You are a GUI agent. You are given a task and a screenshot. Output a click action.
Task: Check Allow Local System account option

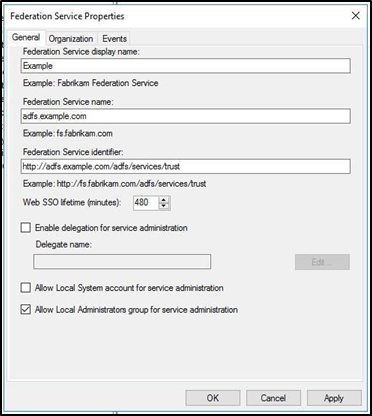coord(26,288)
